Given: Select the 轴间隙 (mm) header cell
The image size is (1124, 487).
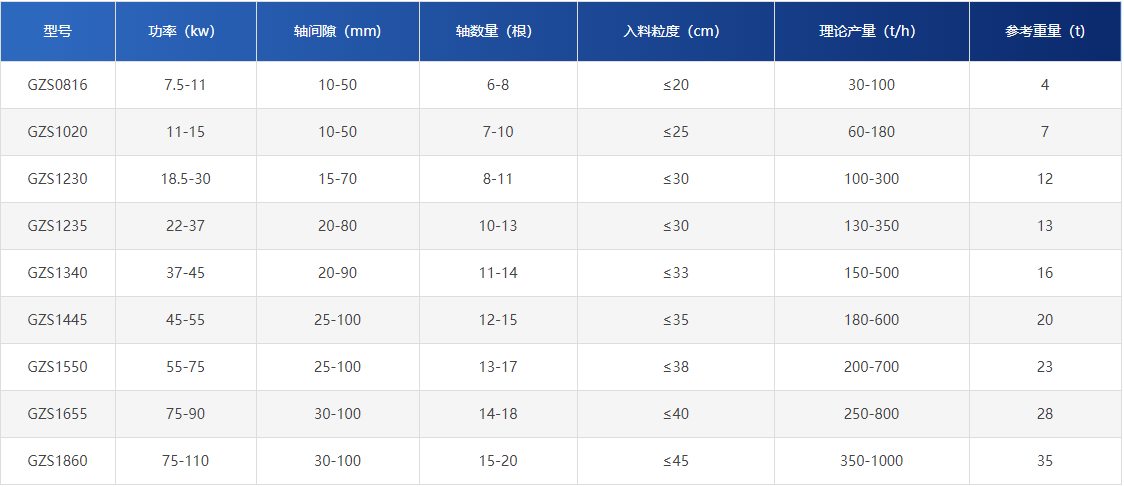Looking at the screenshot, I should (x=338, y=31).
